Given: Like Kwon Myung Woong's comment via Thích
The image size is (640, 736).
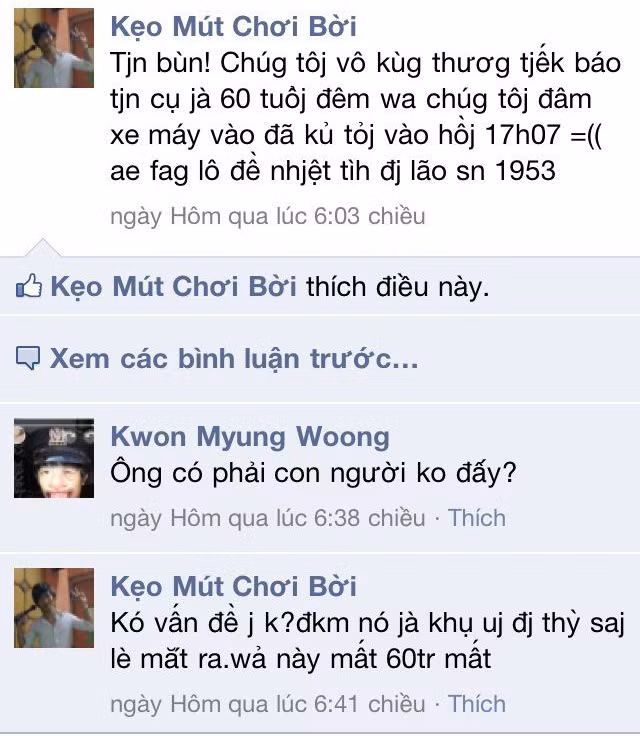Looking at the screenshot, I should click(477, 518).
